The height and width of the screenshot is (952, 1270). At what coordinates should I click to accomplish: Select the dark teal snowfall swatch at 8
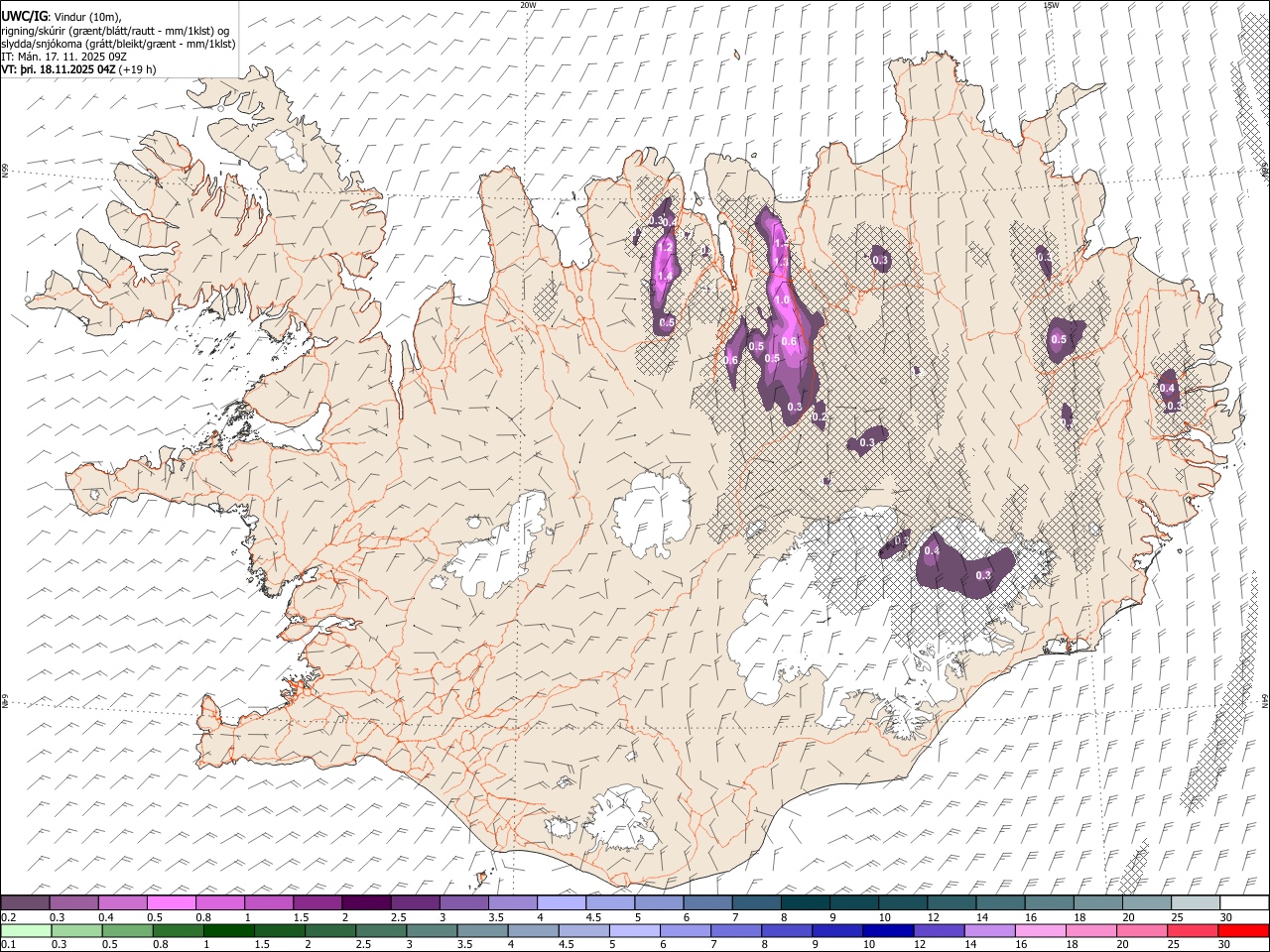(804, 902)
